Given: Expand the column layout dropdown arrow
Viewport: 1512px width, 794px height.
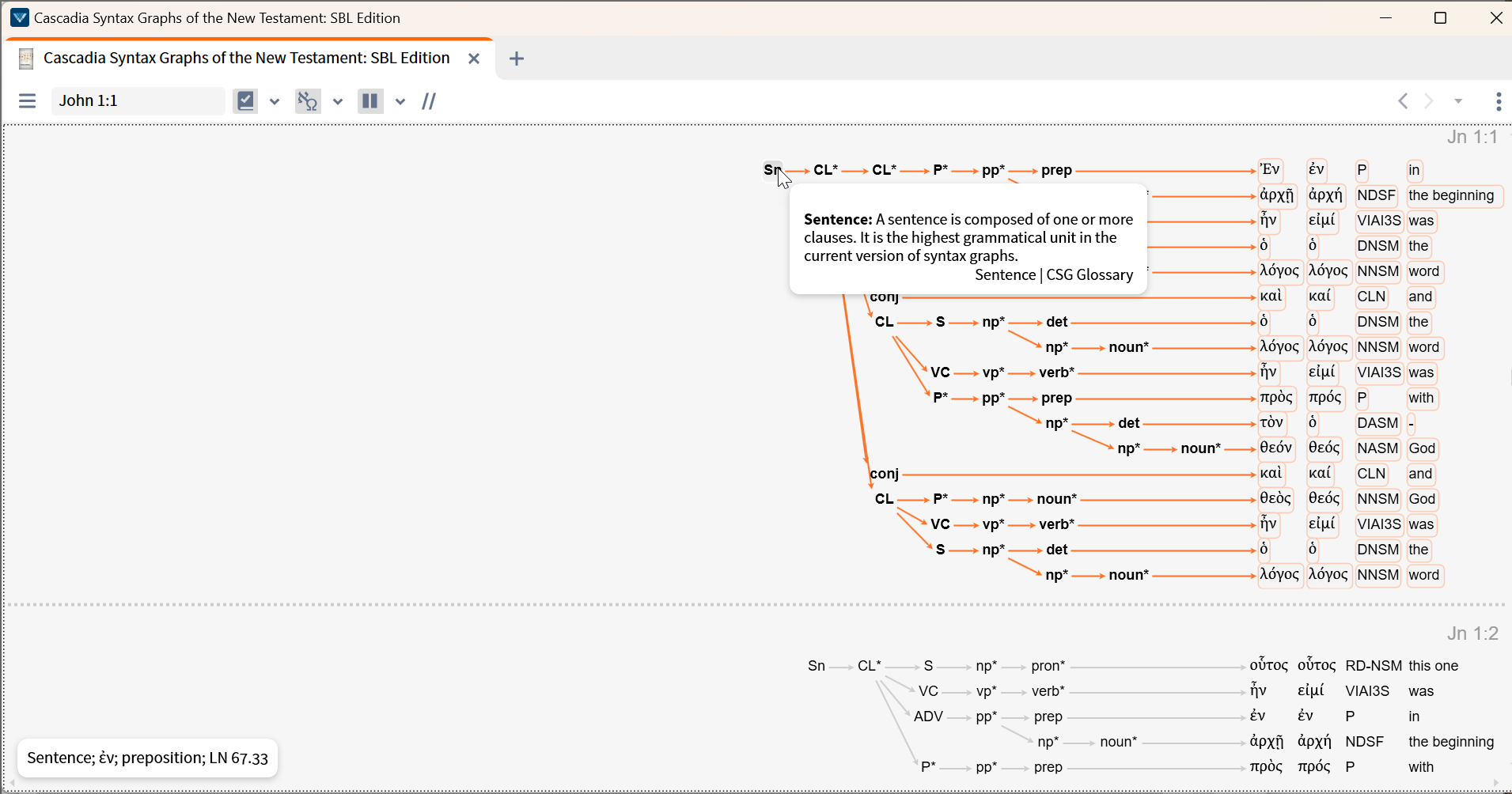Looking at the screenshot, I should point(400,101).
